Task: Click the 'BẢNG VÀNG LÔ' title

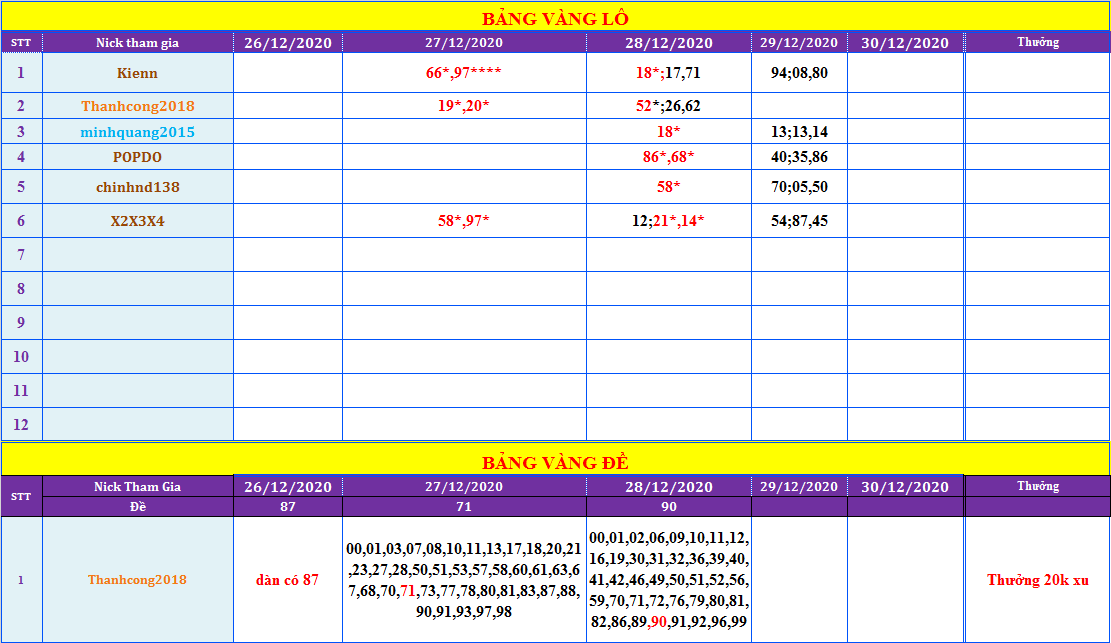Action: click(x=555, y=18)
